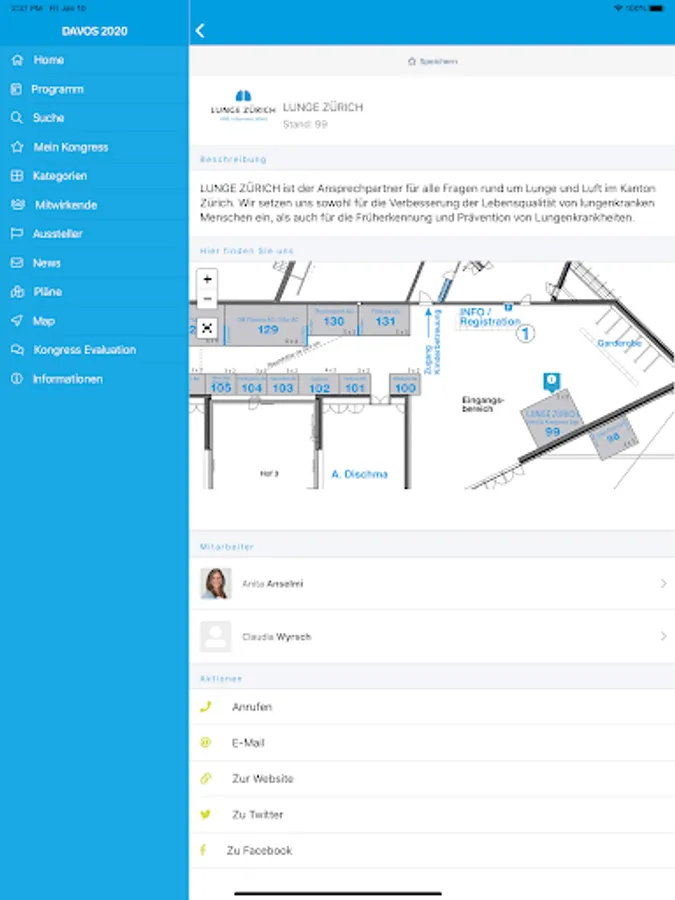The image size is (675, 900).
Task: Tap the News envelope icon
Action: coord(17,263)
